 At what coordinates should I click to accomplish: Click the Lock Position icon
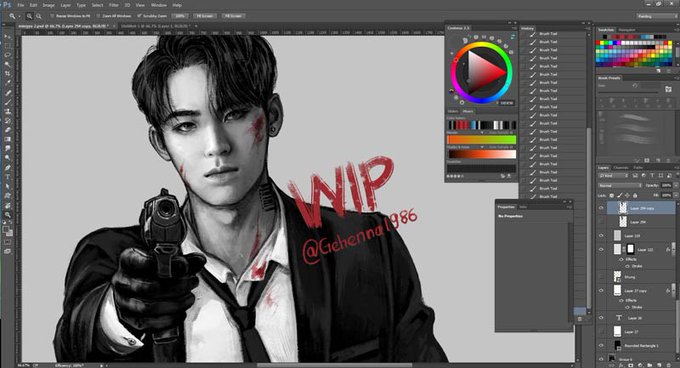click(x=627, y=195)
